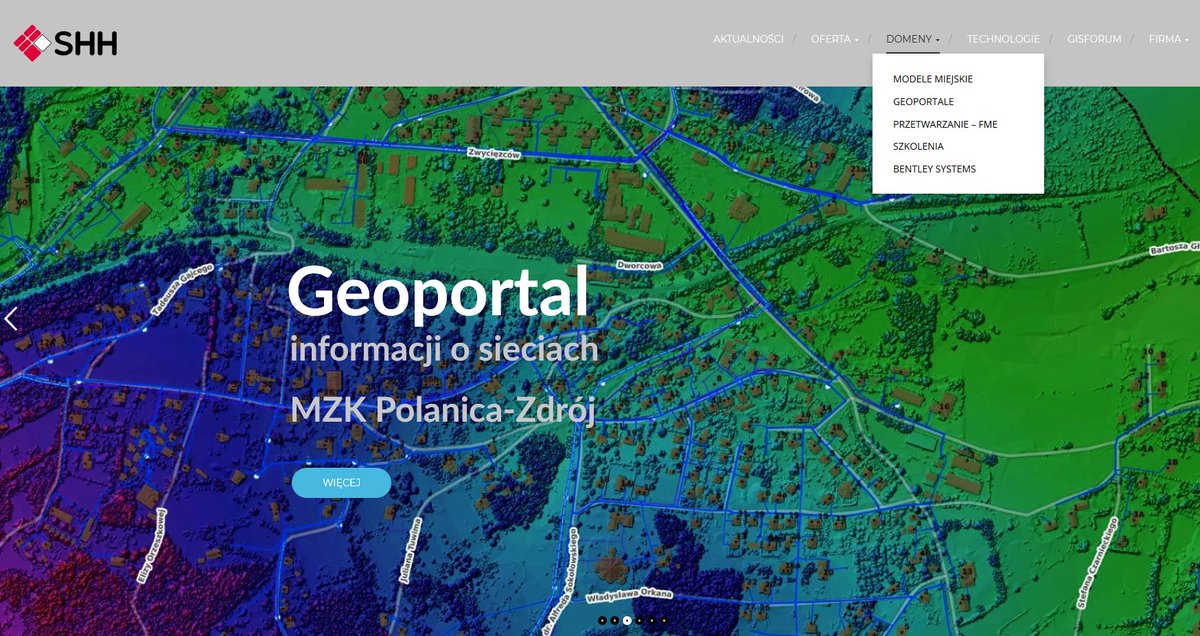Click the WIĘCEJ button
1200x636 pixels.
(342, 482)
